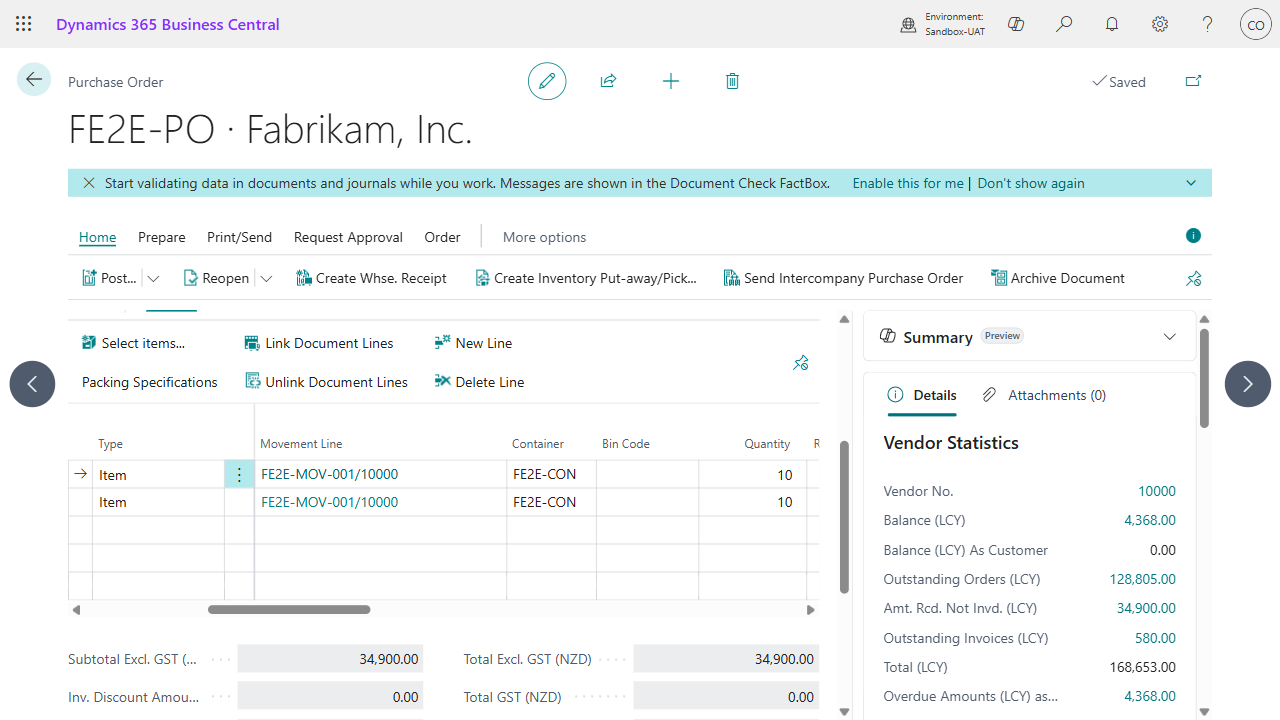Pin the main action bar
The image size is (1280, 720).
coord(1193,279)
